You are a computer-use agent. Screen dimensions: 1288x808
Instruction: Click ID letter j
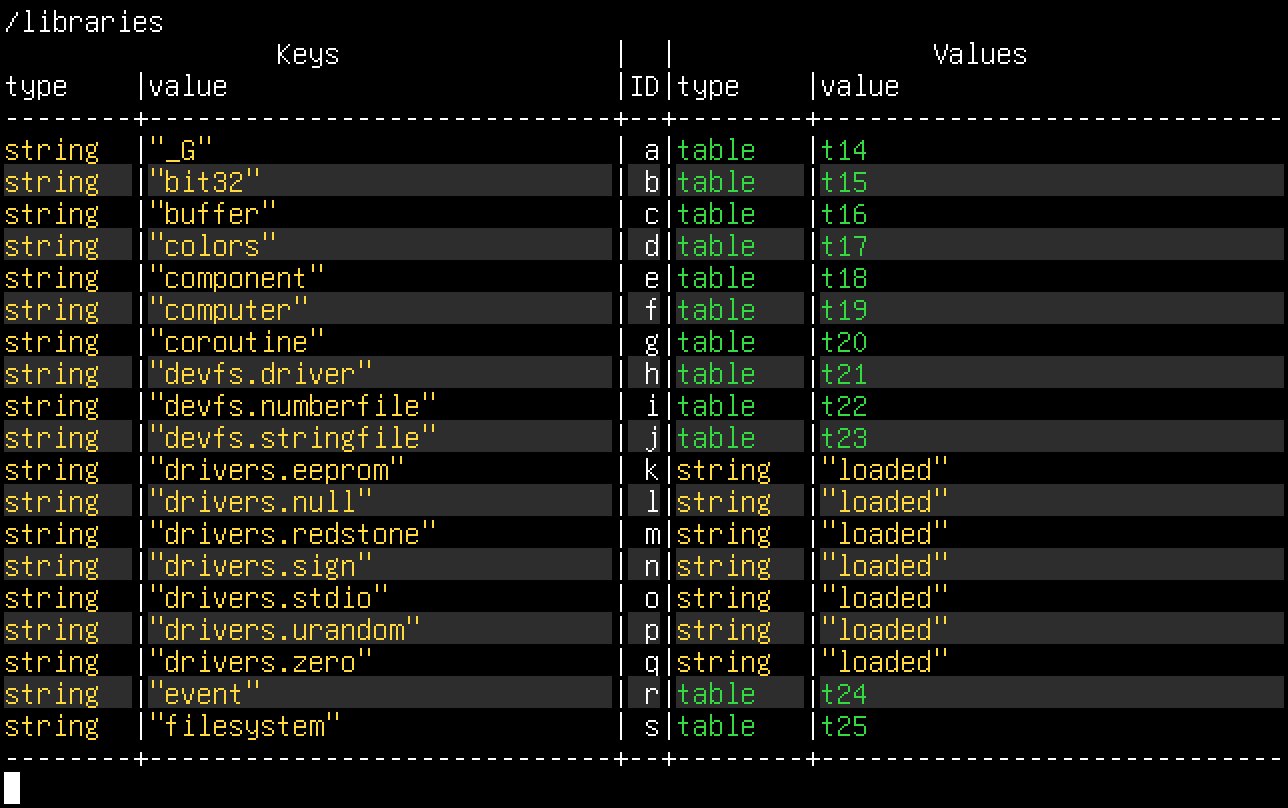(x=652, y=438)
